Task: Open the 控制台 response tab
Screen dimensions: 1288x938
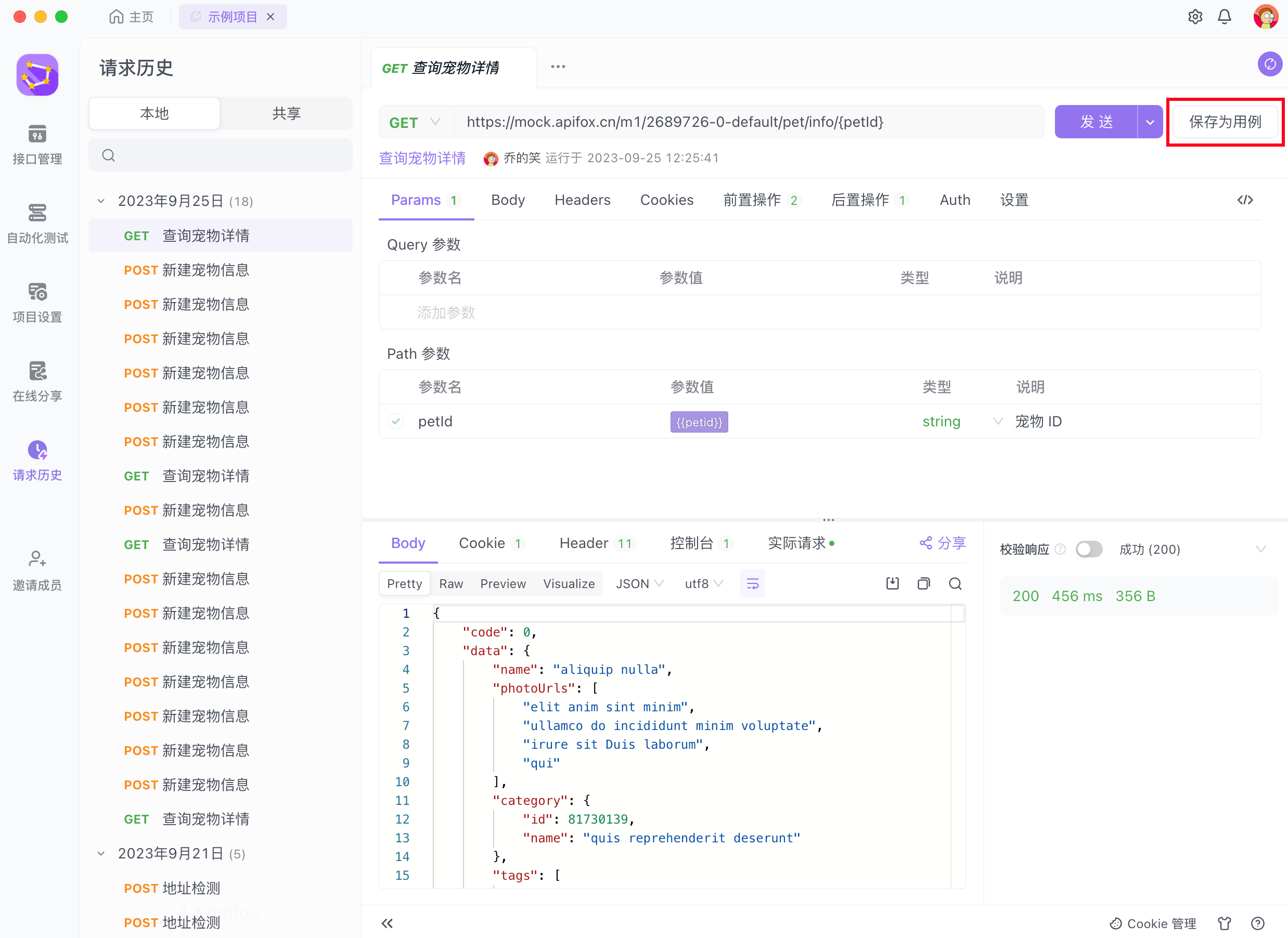Action: (x=691, y=543)
